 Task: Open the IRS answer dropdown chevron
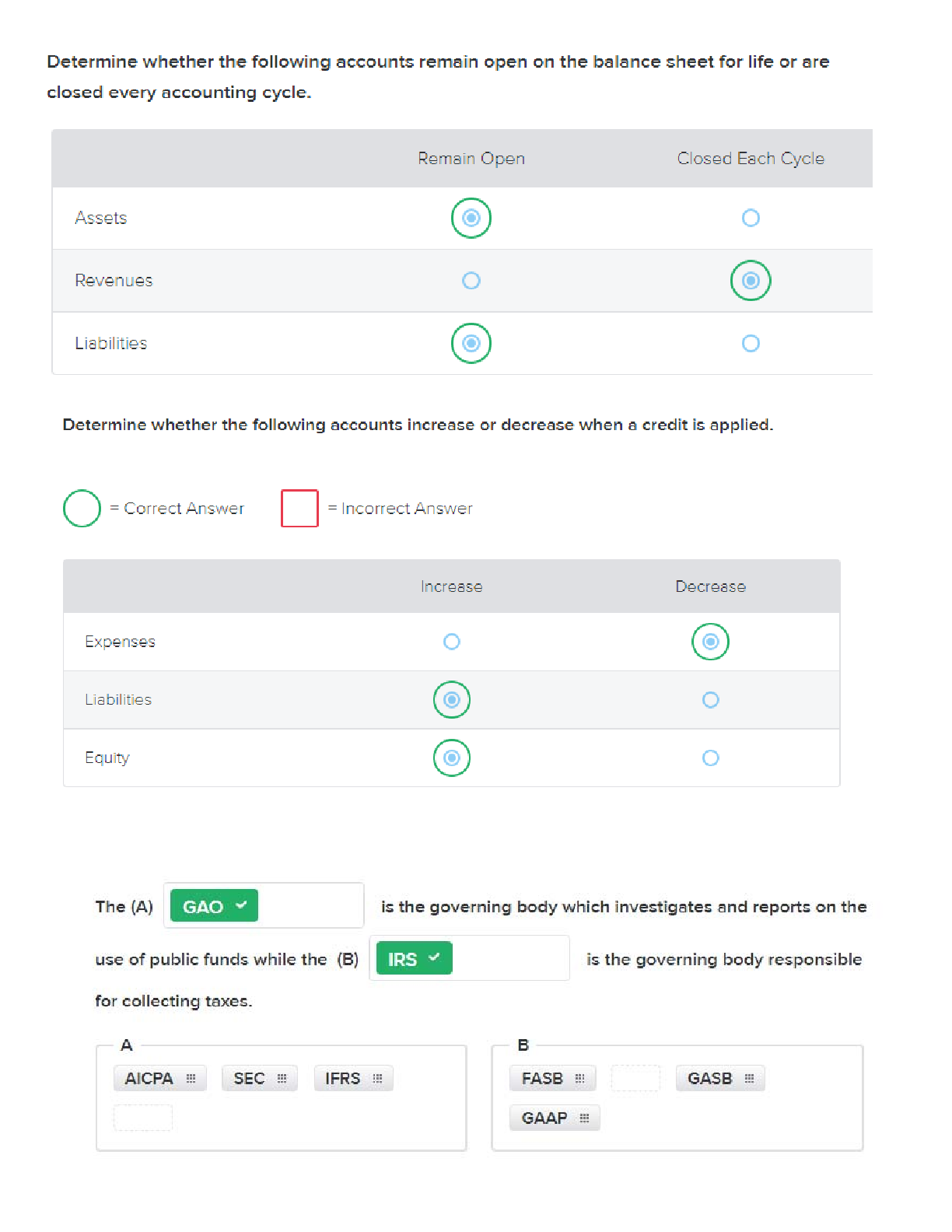[434, 957]
